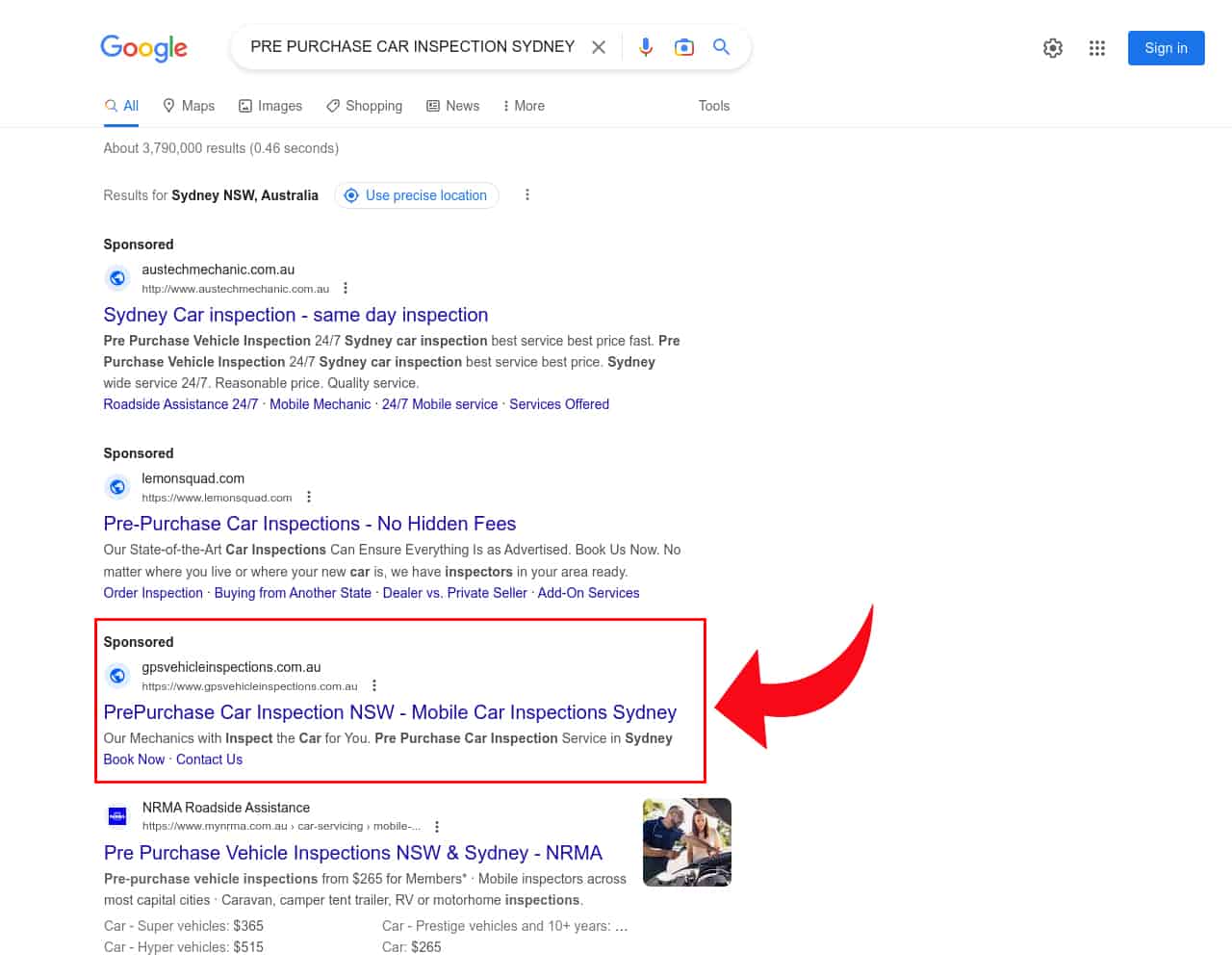Click Use precise location button

(416, 195)
